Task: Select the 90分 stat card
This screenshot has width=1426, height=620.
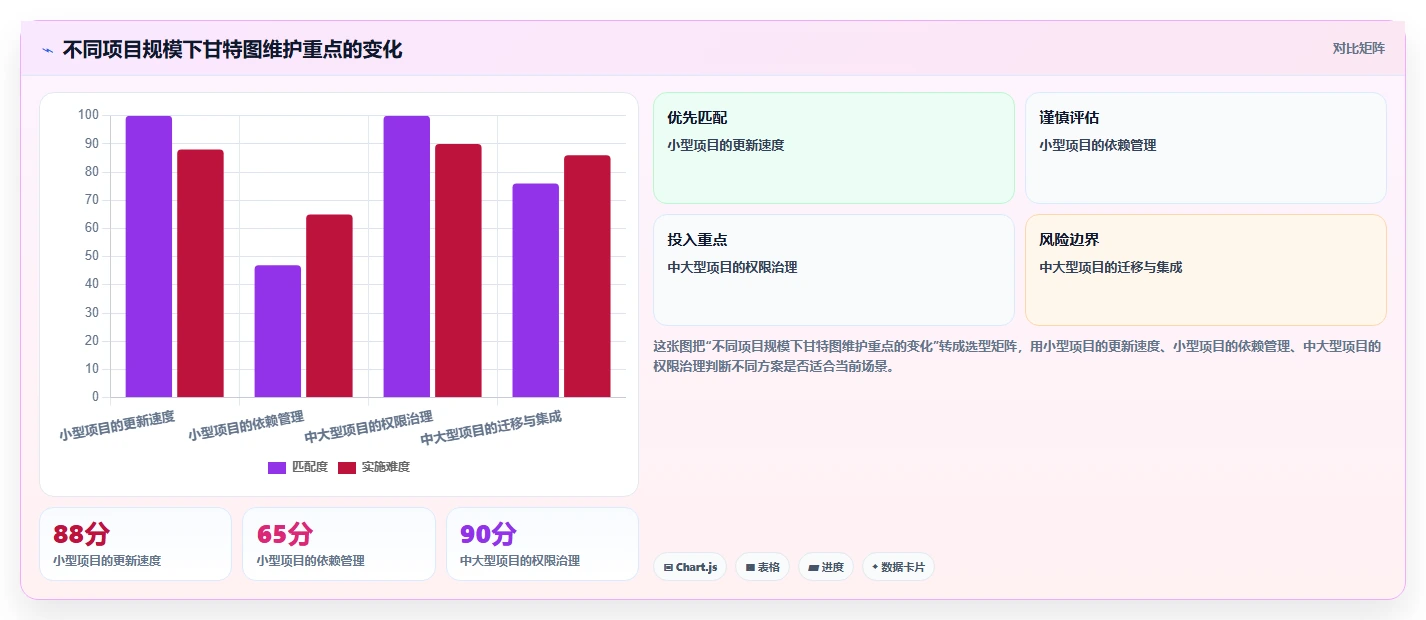Action: [542, 544]
